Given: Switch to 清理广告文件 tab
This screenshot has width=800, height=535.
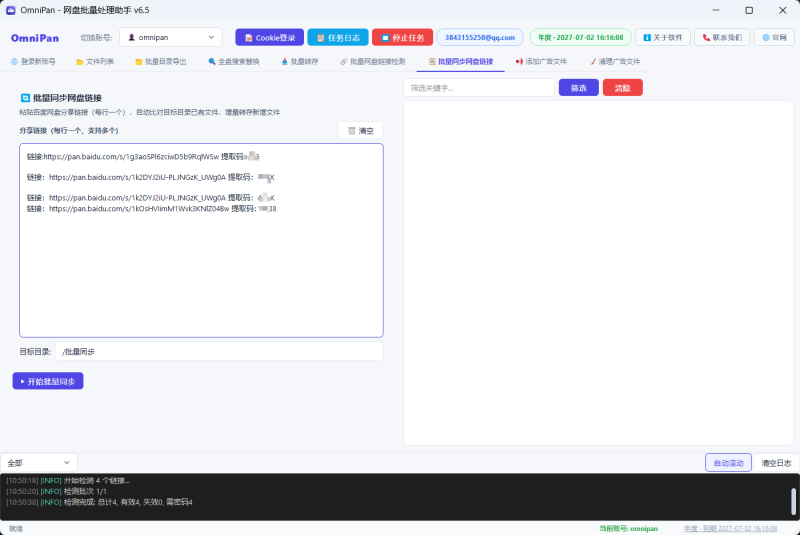Looking at the screenshot, I should [x=615, y=61].
